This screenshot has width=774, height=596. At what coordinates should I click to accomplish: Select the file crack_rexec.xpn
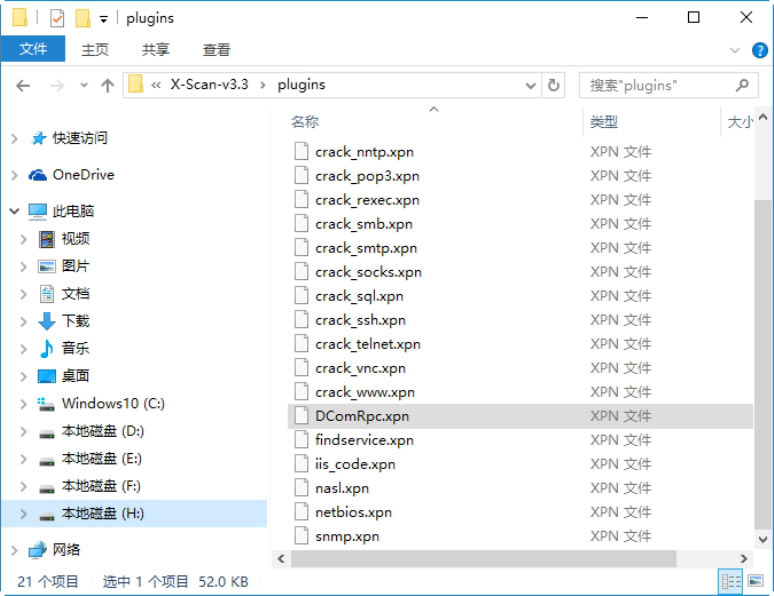pyautogui.click(x=367, y=200)
